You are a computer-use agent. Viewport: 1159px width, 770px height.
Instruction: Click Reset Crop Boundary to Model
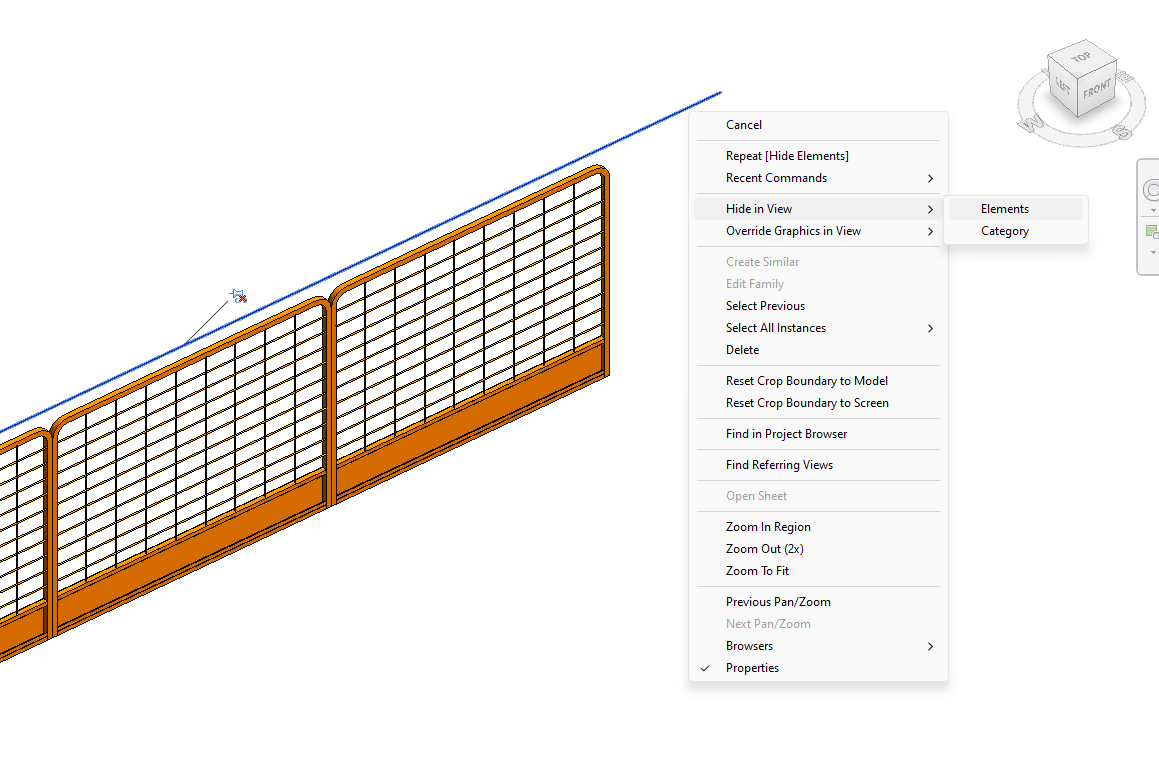click(x=806, y=380)
